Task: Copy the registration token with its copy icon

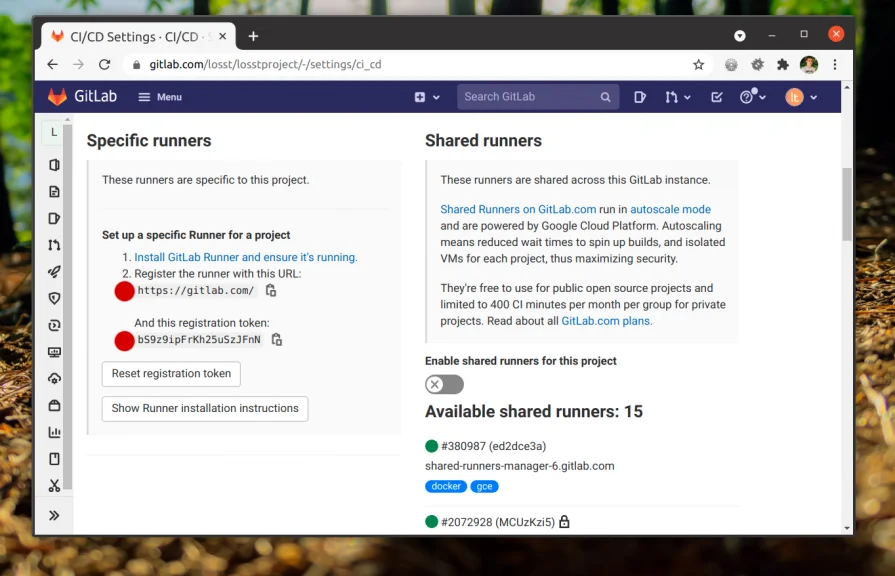Action: pyautogui.click(x=277, y=339)
